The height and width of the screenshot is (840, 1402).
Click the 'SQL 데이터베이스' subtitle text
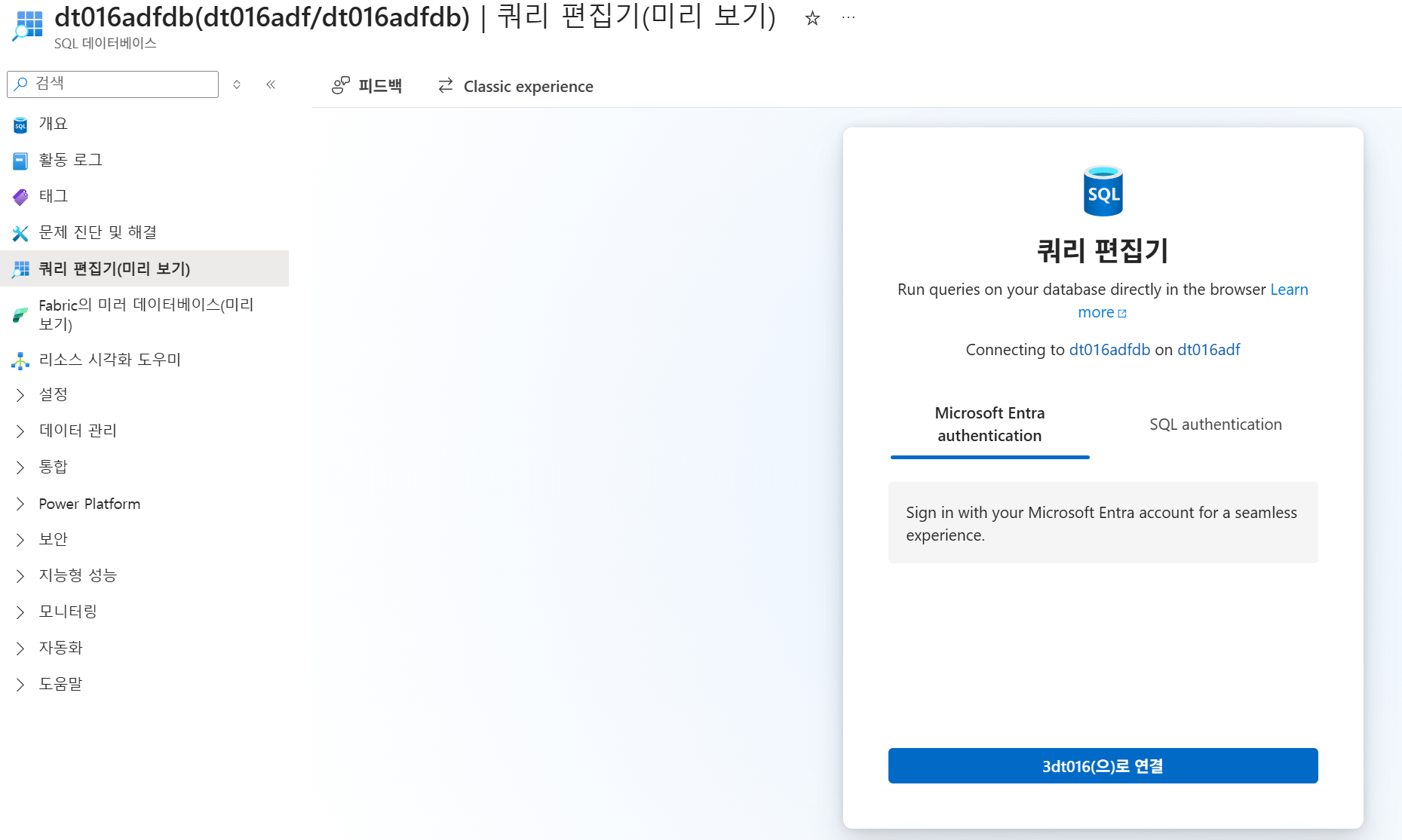pos(105,44)
